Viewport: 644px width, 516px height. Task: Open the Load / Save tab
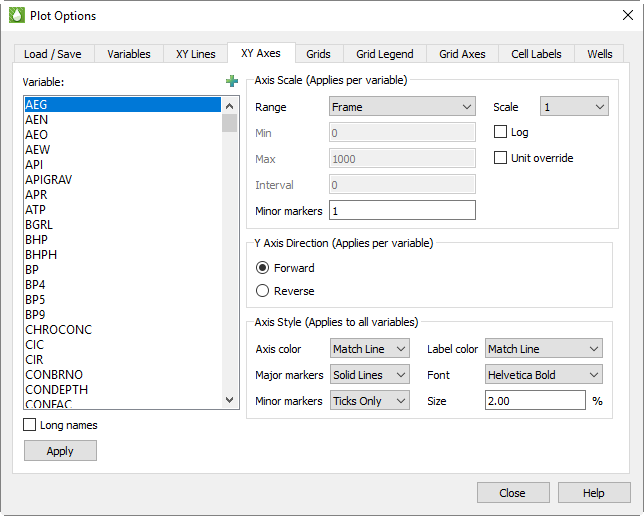click(54, 54)
